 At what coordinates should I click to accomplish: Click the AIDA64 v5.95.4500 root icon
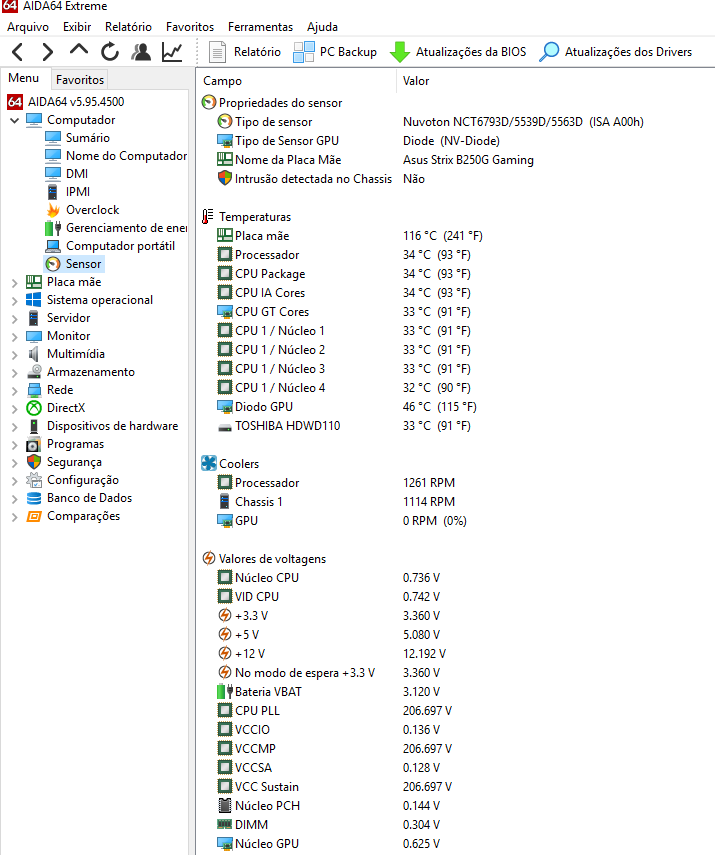15,101
